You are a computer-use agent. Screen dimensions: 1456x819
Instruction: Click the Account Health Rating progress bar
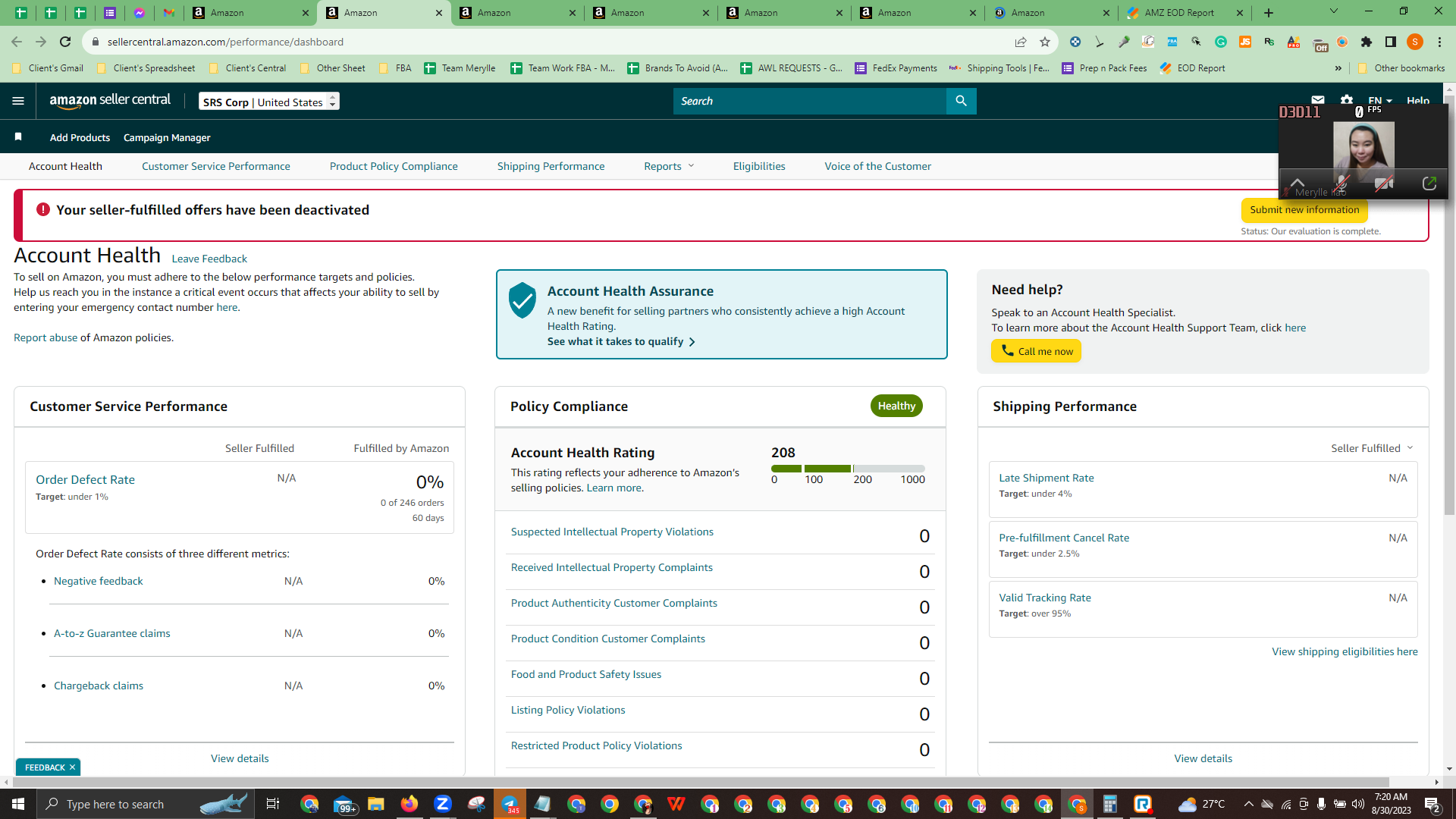click(848, 469)
